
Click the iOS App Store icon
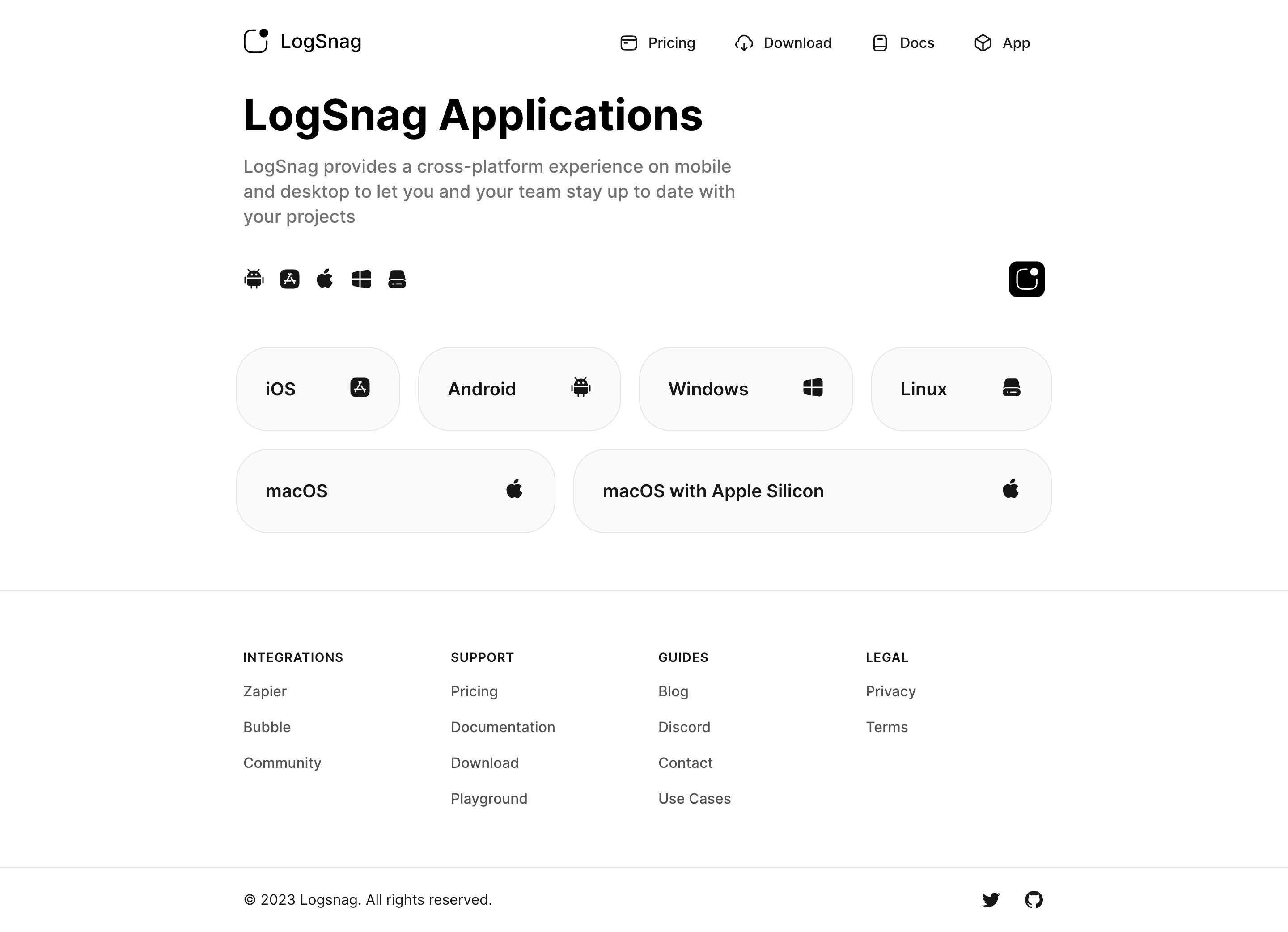tap(290, 279)
